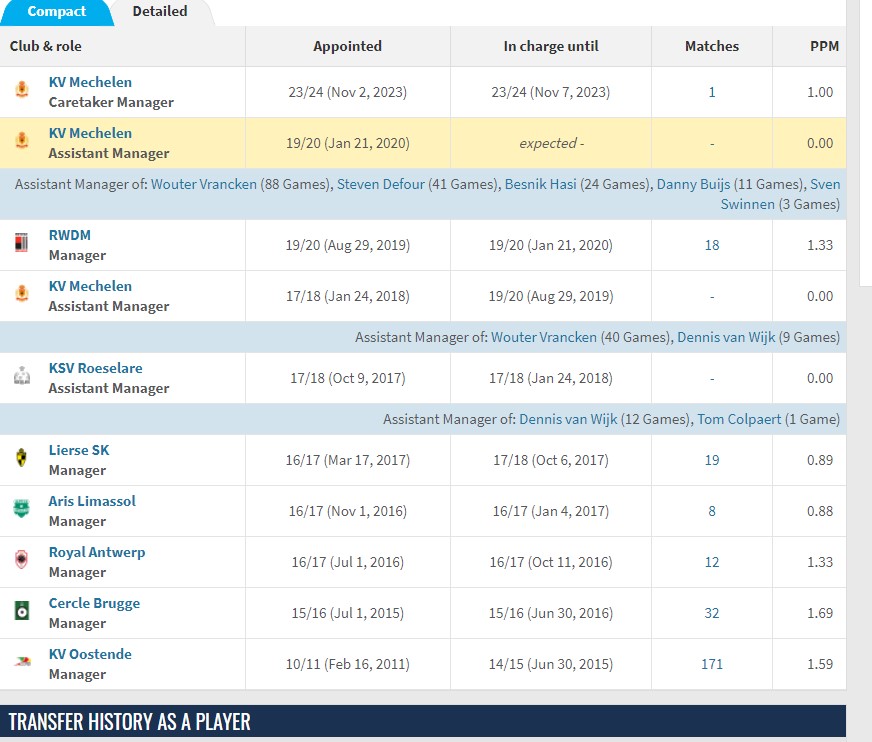Click the 12 matches link for Royal Antwerp
872x742 pixels.
tap(712, 562)
